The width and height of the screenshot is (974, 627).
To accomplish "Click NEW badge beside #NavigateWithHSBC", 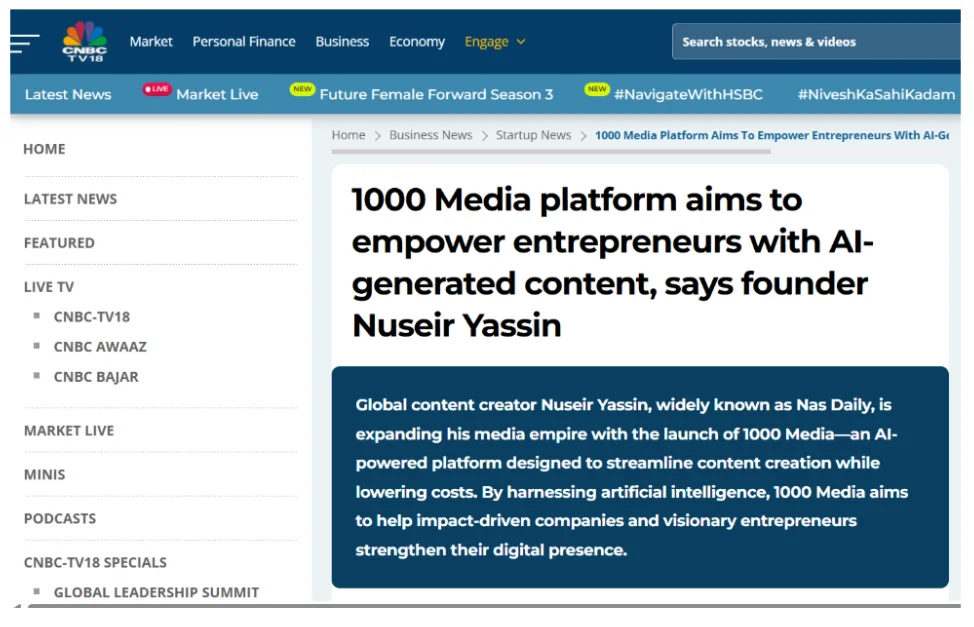I will click(x=597, y=89).
